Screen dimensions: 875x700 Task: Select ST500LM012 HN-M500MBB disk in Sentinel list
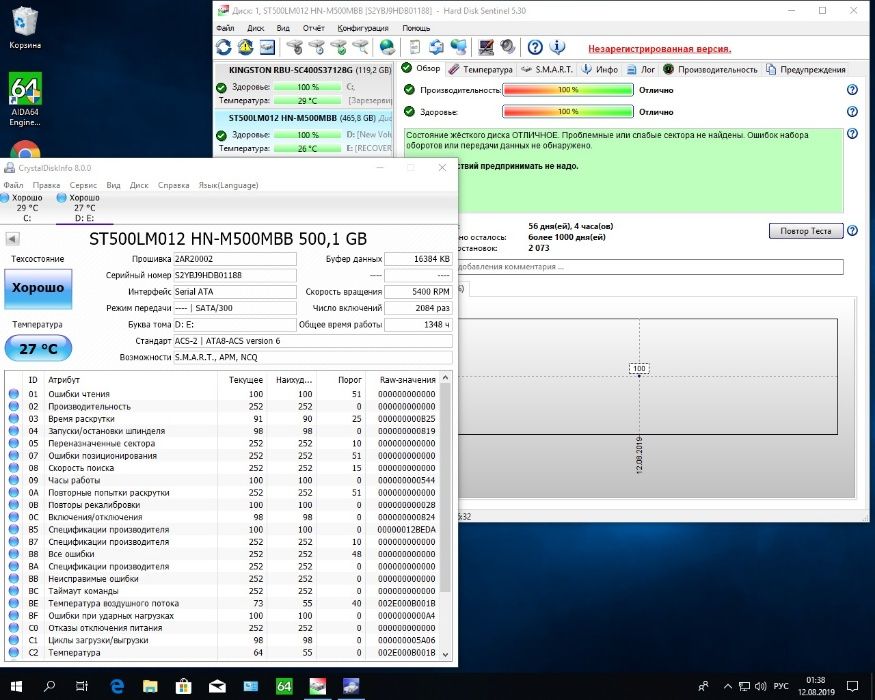pos(304,133)
